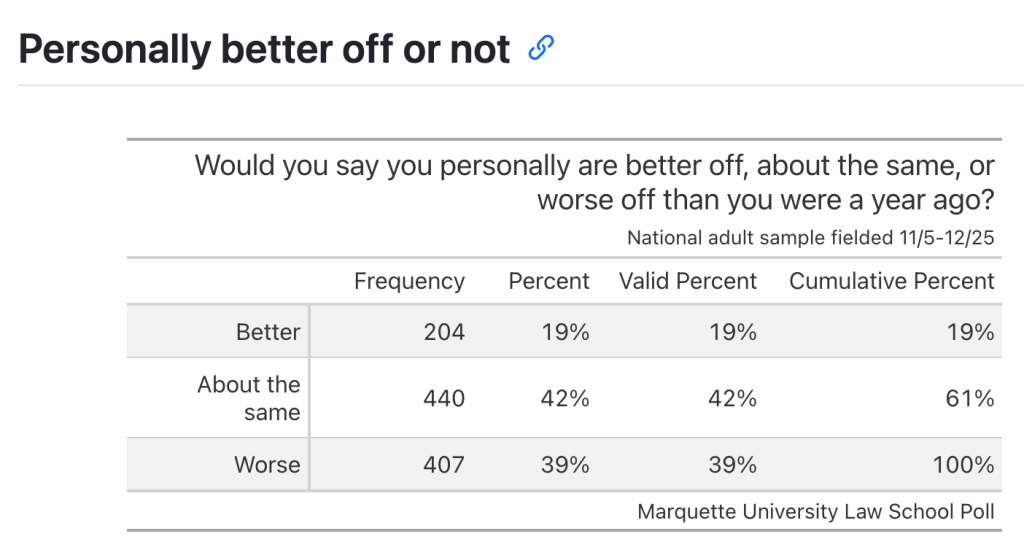Click the 39% Percent cell for Worse
This screenshot has height=550, width=1024.
coord(566,464)
